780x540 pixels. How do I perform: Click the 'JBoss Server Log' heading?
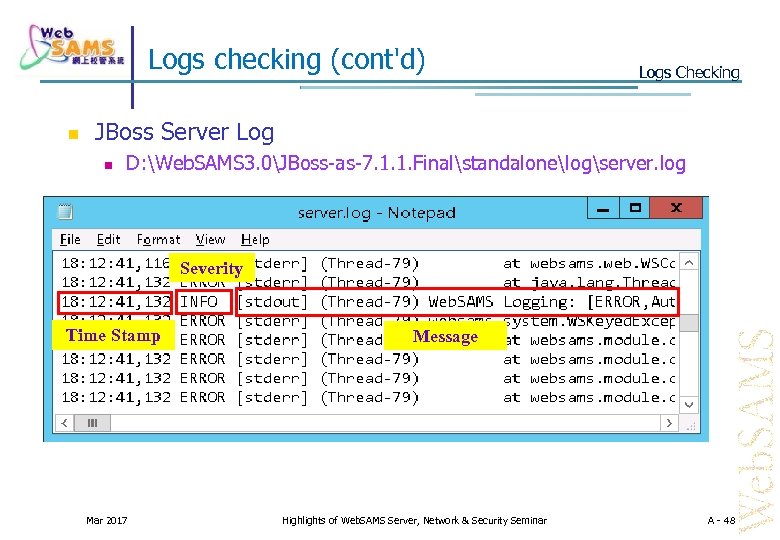(x=184, y=132)
